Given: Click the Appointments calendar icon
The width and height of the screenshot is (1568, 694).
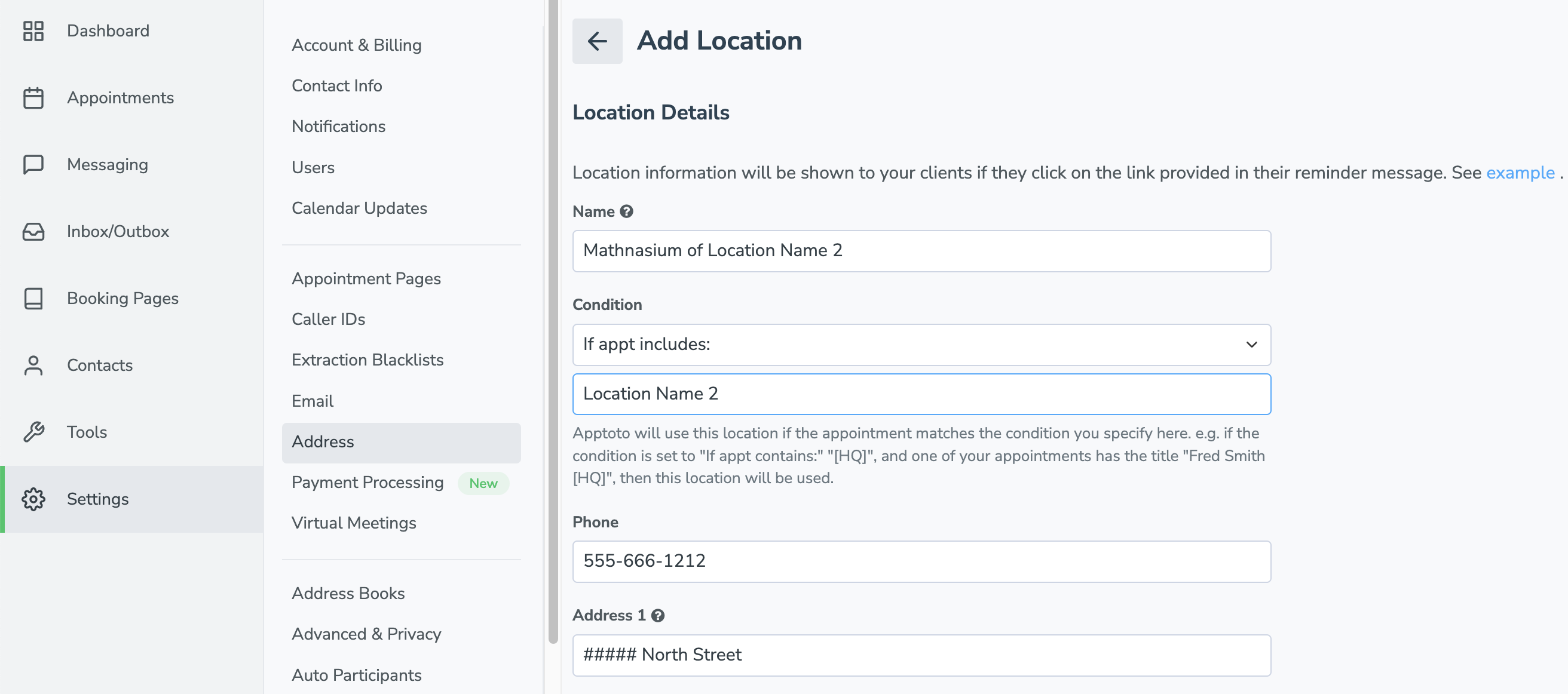Looking at the screenshot, I should tap(33, 98).
